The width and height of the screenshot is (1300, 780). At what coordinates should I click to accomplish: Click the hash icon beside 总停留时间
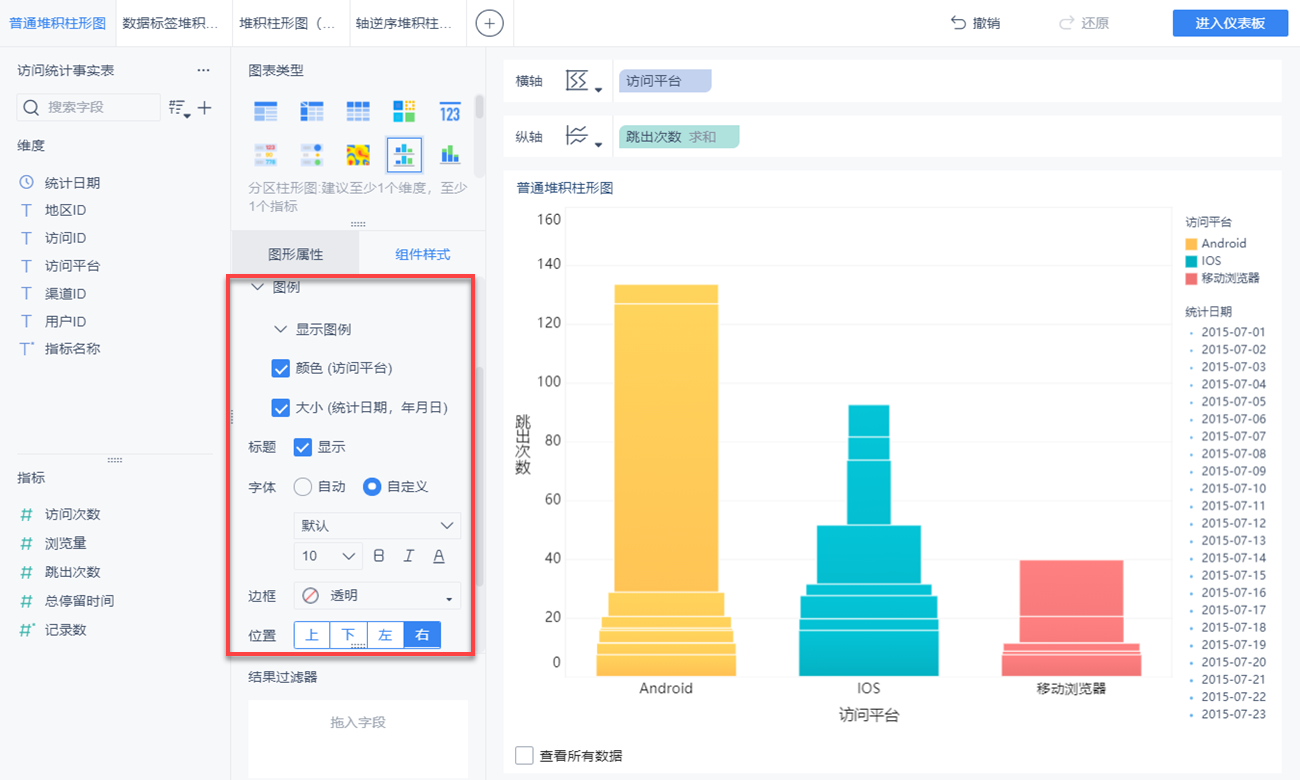[x=27, y=601]
